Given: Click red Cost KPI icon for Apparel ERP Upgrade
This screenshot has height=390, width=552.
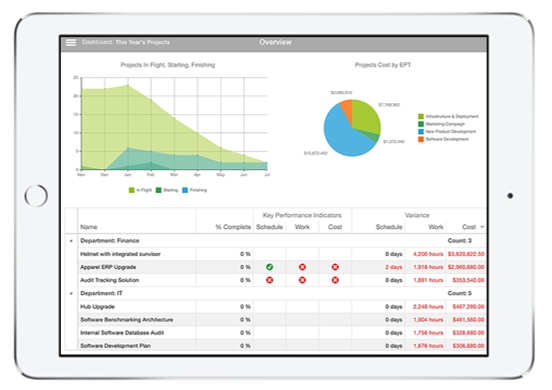Looking at the screenshot, I should pyautogui.click(x=335, y=267).
